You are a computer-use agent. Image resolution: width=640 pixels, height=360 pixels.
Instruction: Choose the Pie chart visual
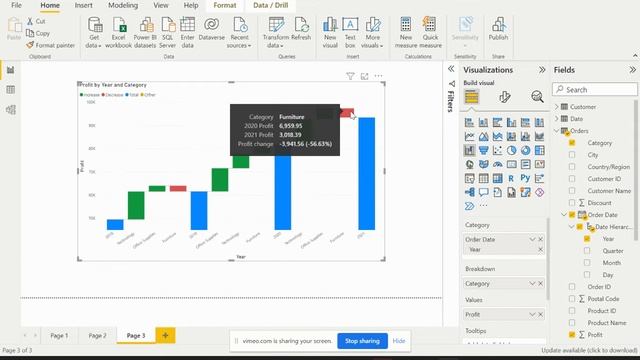coord(511,150)
